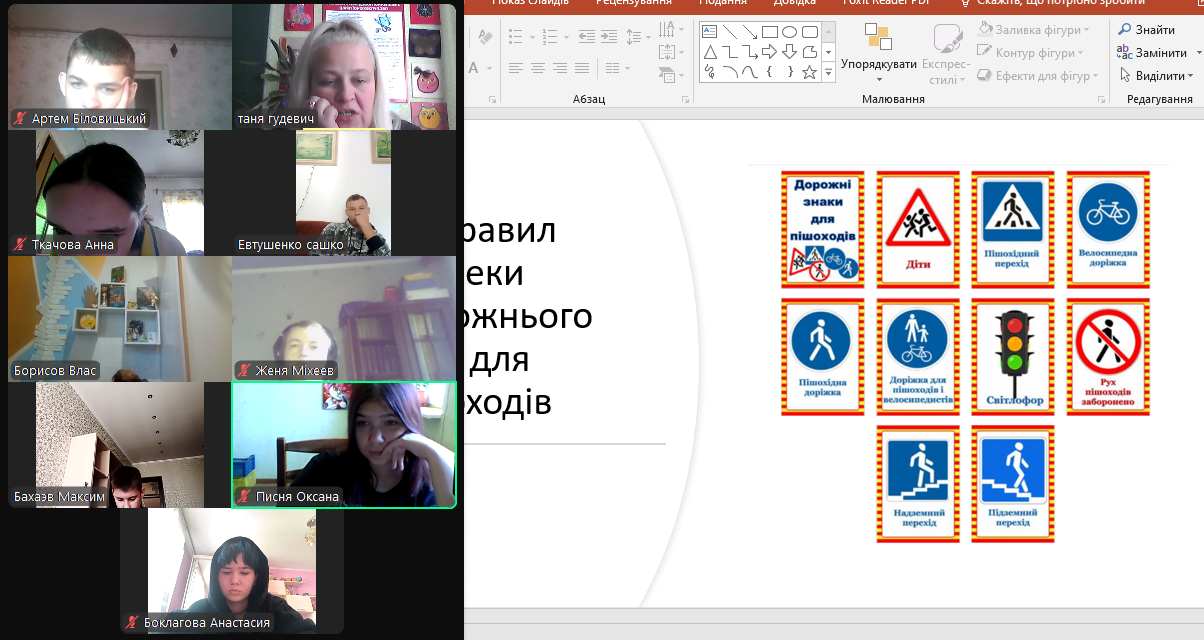
Task: Select the Rectangle shape
Action: coord(770,32)
